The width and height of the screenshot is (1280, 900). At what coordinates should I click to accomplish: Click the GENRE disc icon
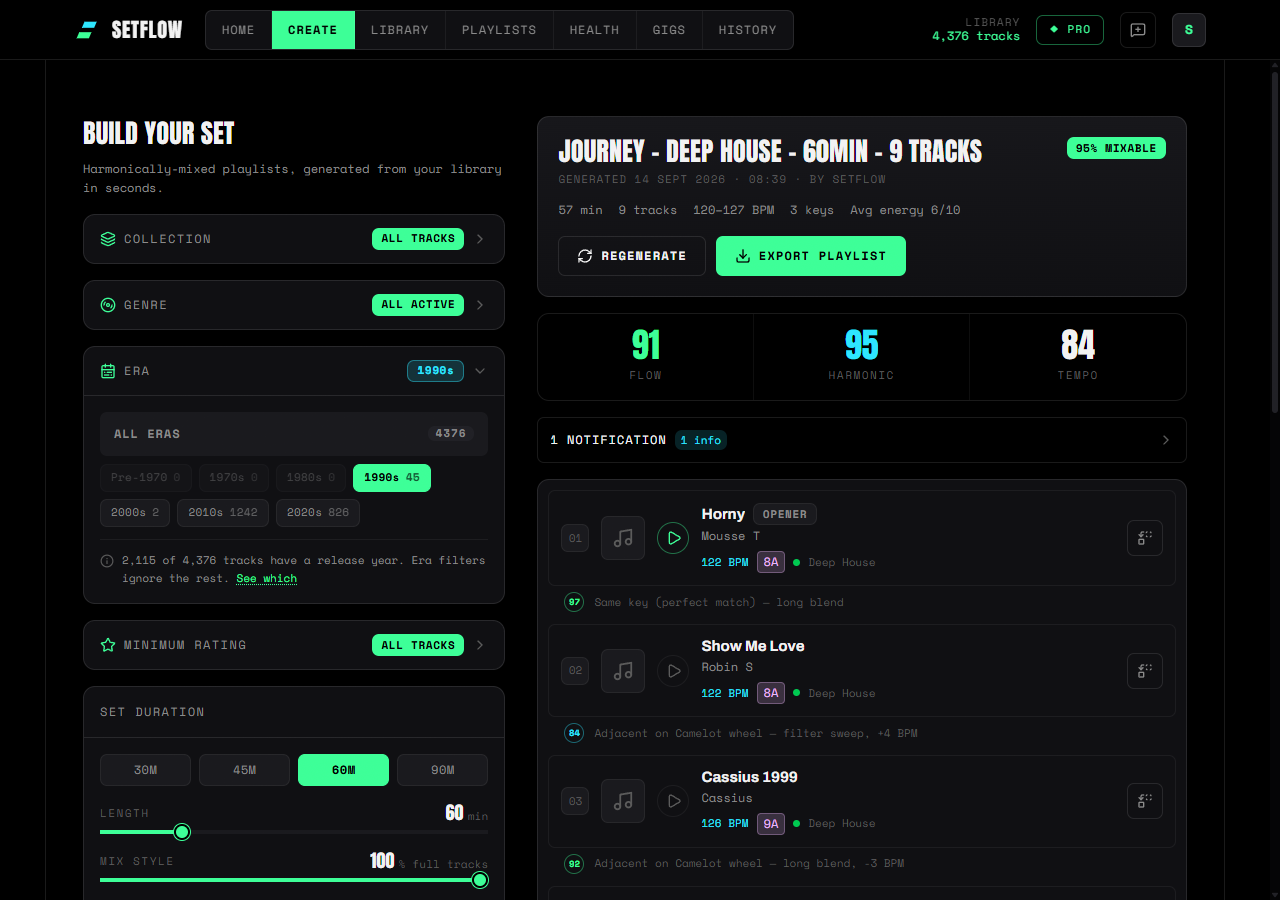[x=108, y=305]
